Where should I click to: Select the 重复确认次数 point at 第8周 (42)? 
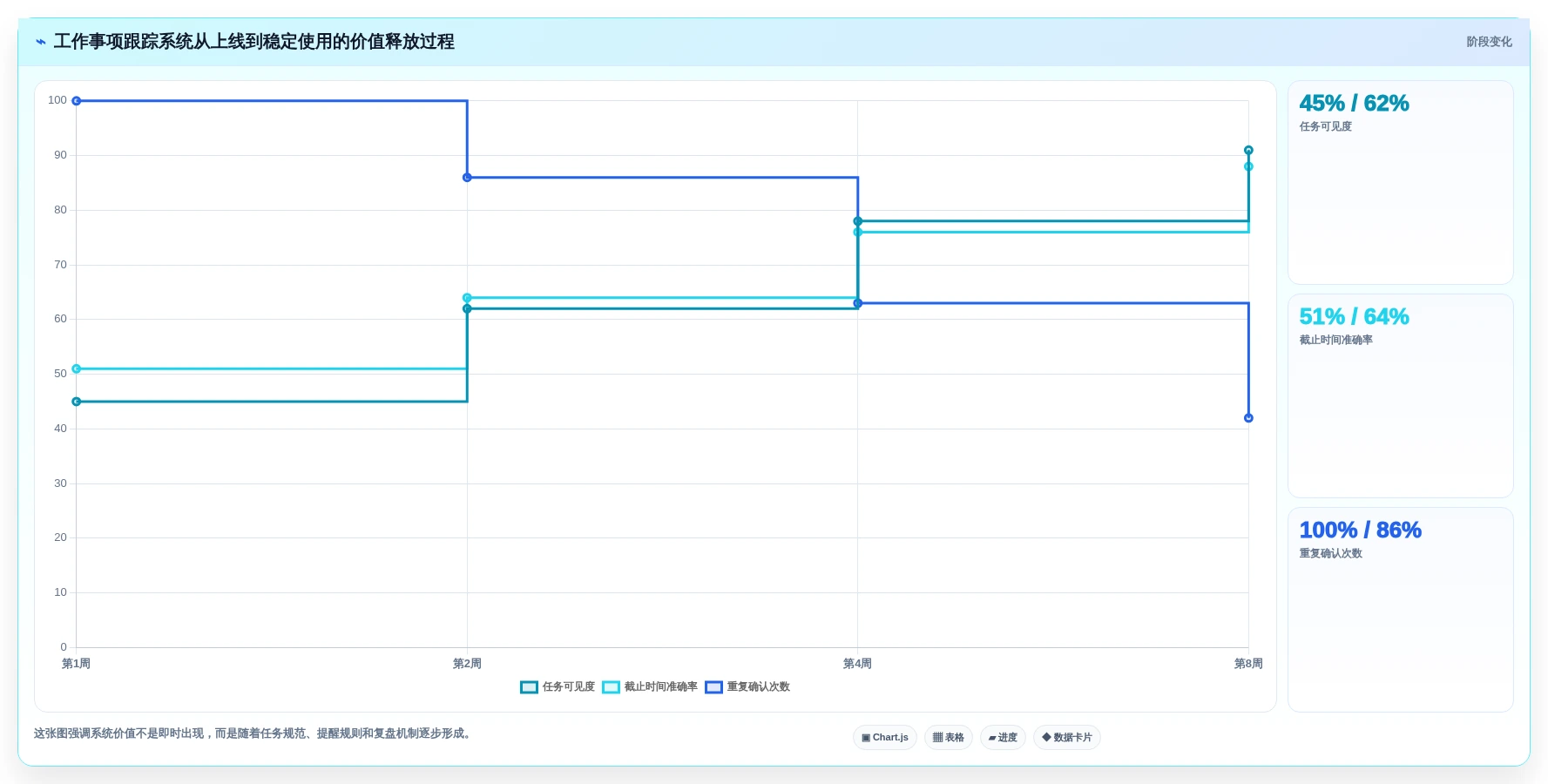[x=1248, y=418]
